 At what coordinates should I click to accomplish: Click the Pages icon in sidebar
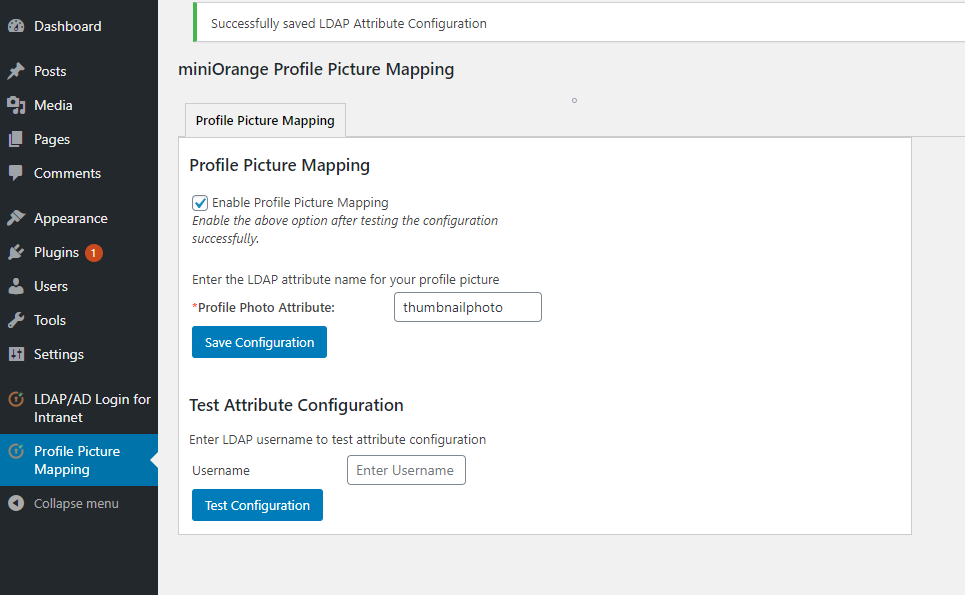tap(17, 139)
